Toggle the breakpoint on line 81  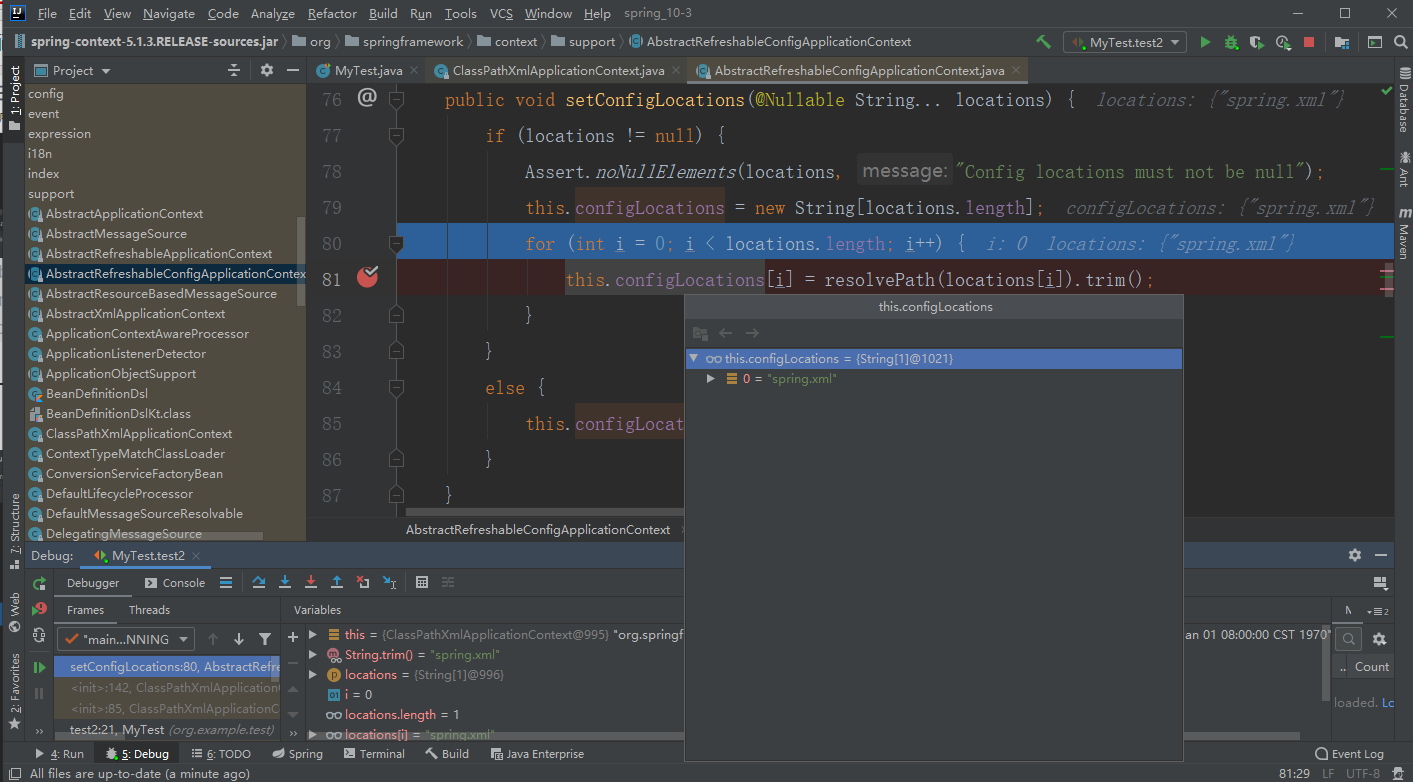pos(367,278)
